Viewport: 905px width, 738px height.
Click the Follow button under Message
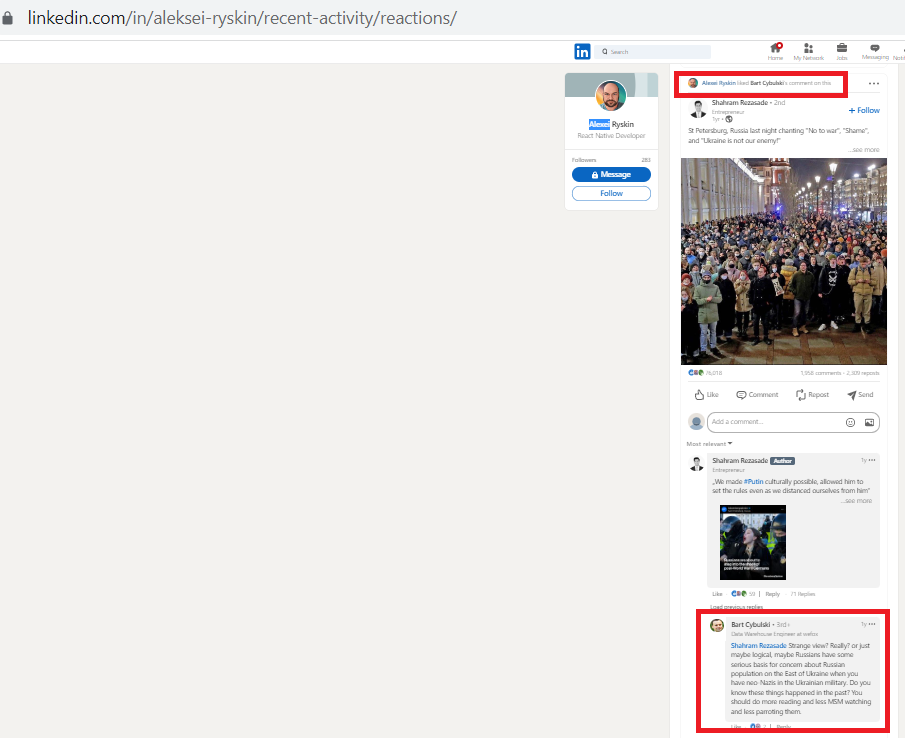coord(611,193)
